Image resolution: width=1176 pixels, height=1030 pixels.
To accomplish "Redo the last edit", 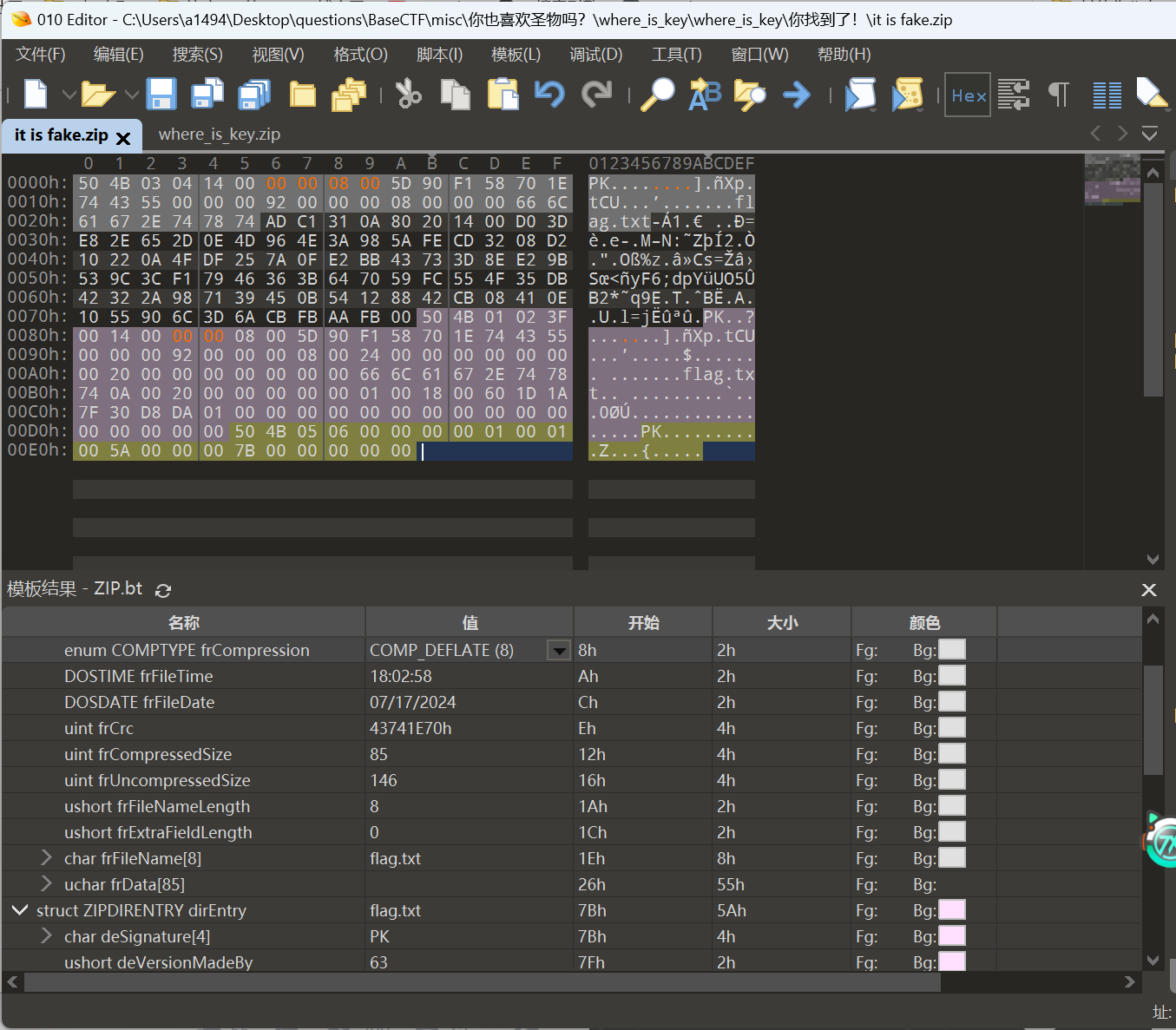I will (x=596, y=94).
